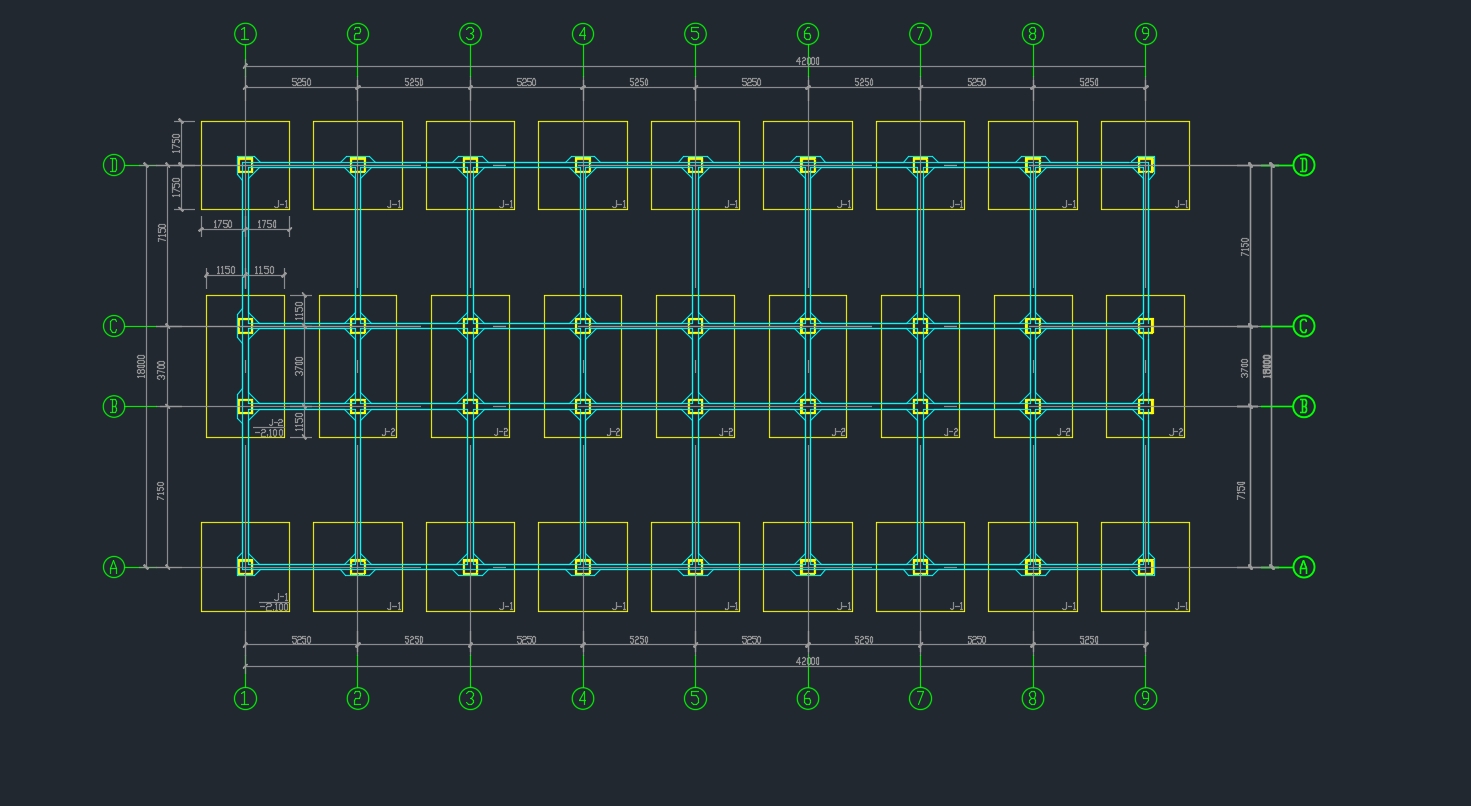Click right-side axis bubble D
1471x806 pixels.
click(1303, 165)
